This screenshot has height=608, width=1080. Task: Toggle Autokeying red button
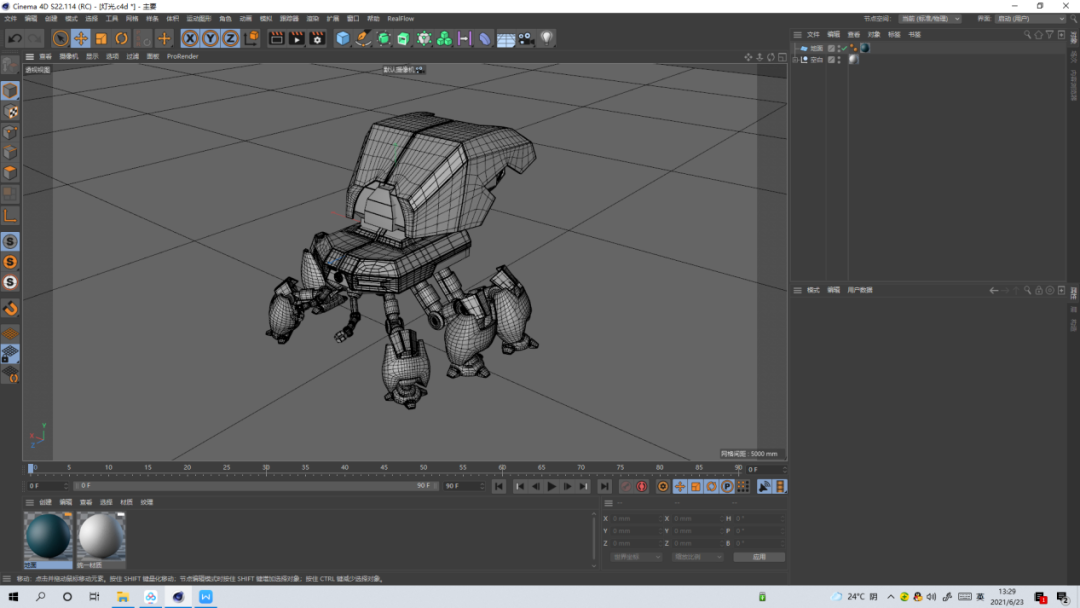point(641,487)
